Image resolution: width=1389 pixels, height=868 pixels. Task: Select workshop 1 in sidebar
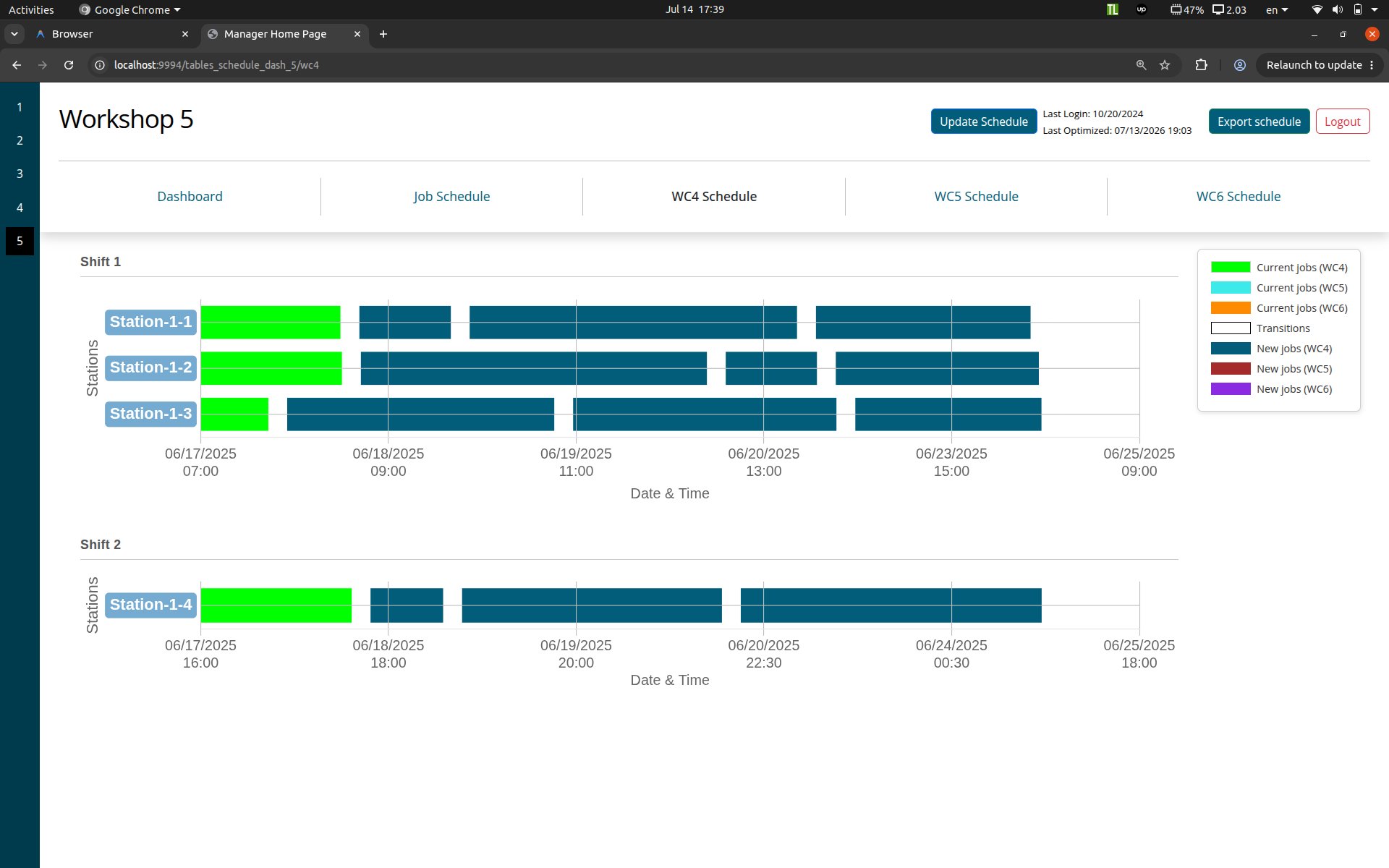pyautogui.click(x=20, y=107)
